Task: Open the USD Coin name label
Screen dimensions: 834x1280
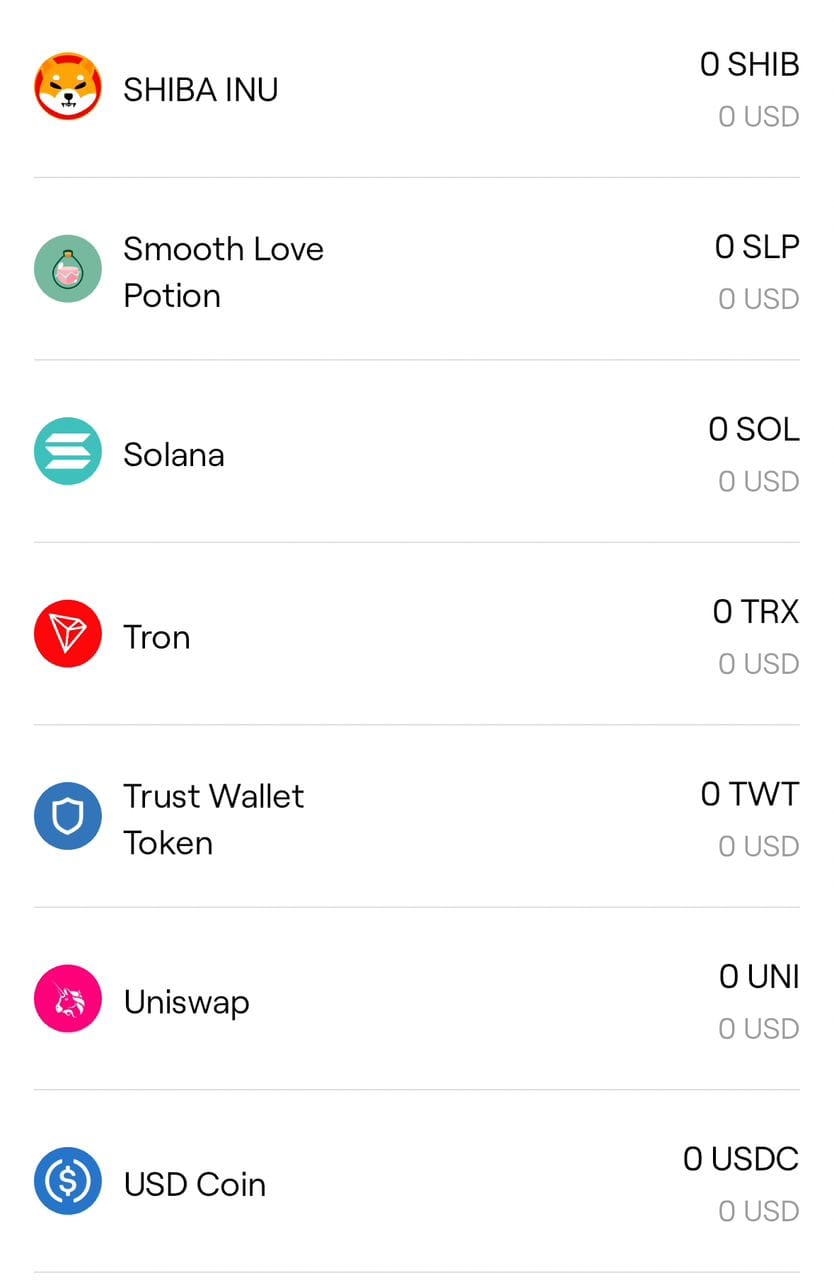Action: click(x=195, y=1184)
